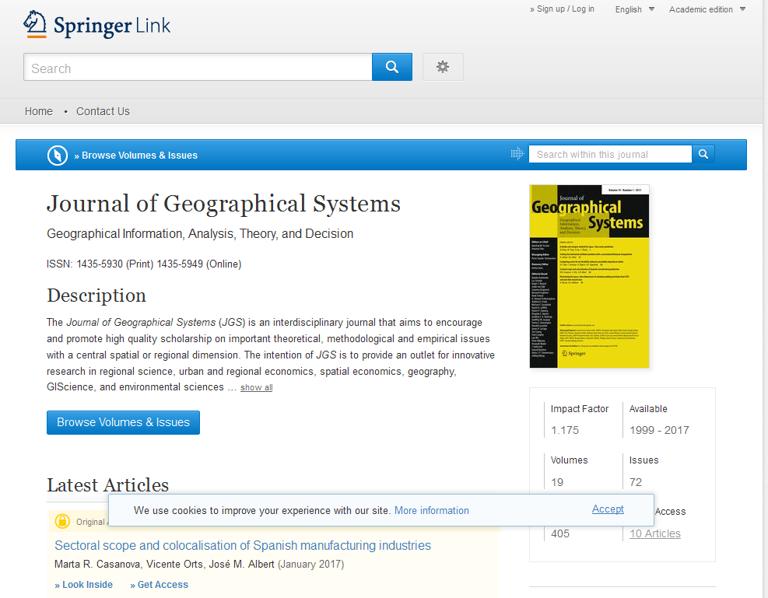Open Contact Us navigation item

coord(103,111)
